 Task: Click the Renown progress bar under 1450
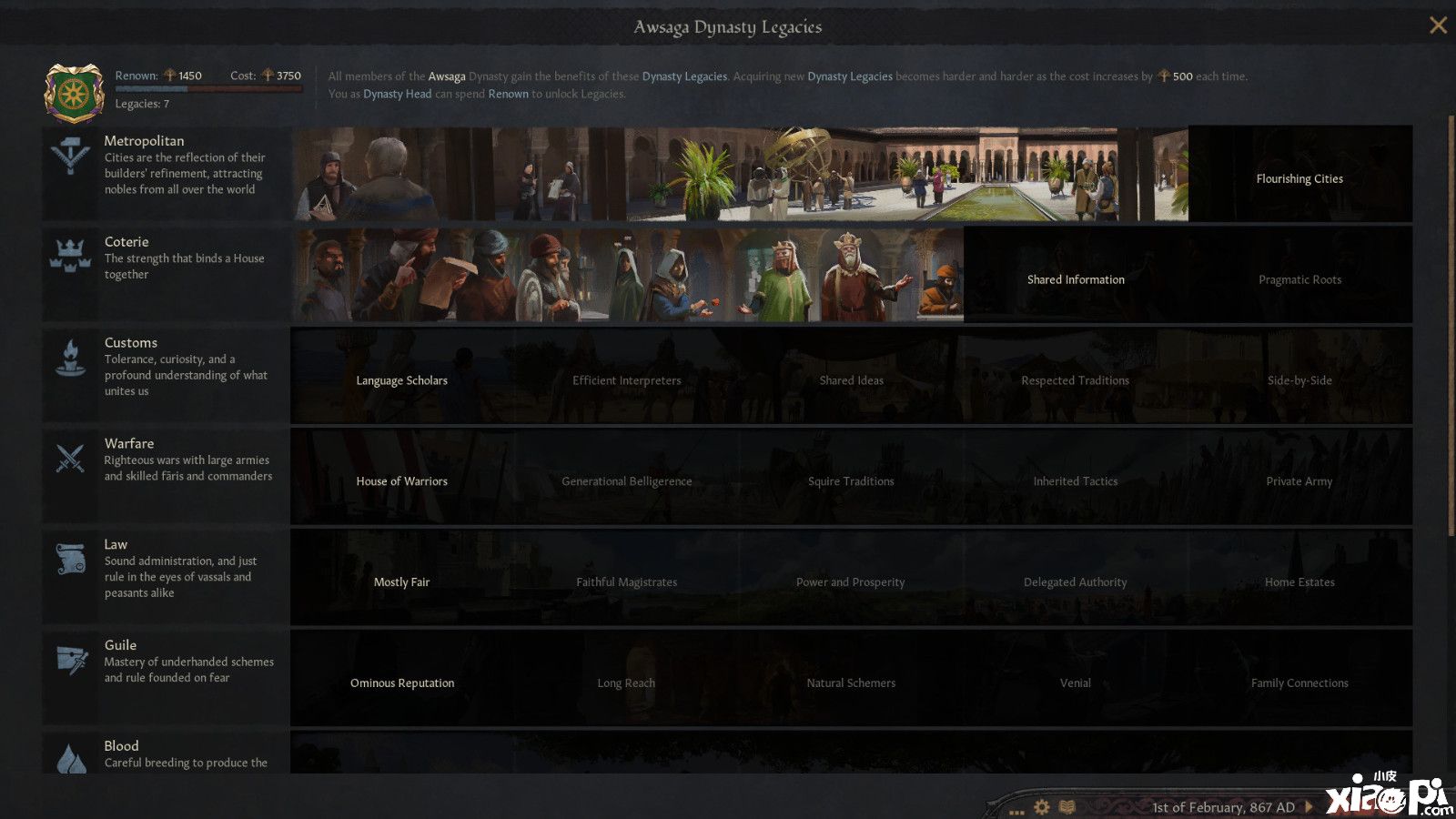tap(208, 89)
